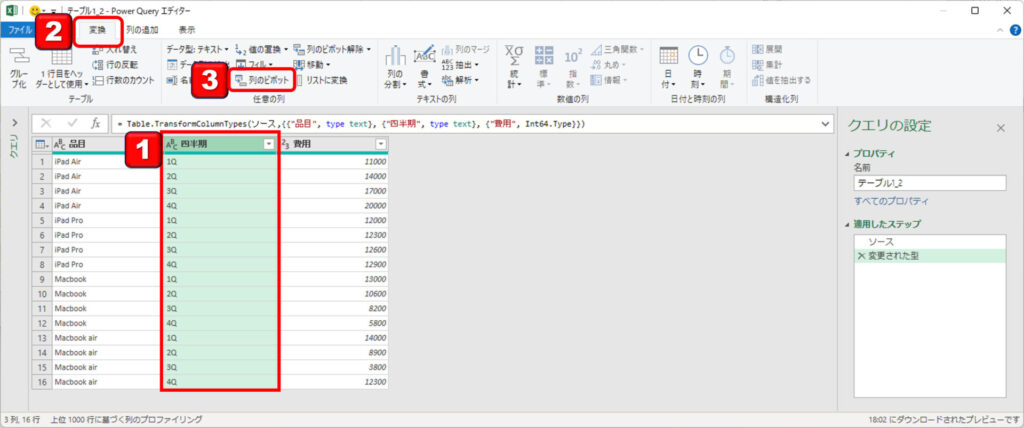This screenshot has height=428, width=1024.
Task: Open the 四半期 column filter dropdown
Action: pos(268,144)
